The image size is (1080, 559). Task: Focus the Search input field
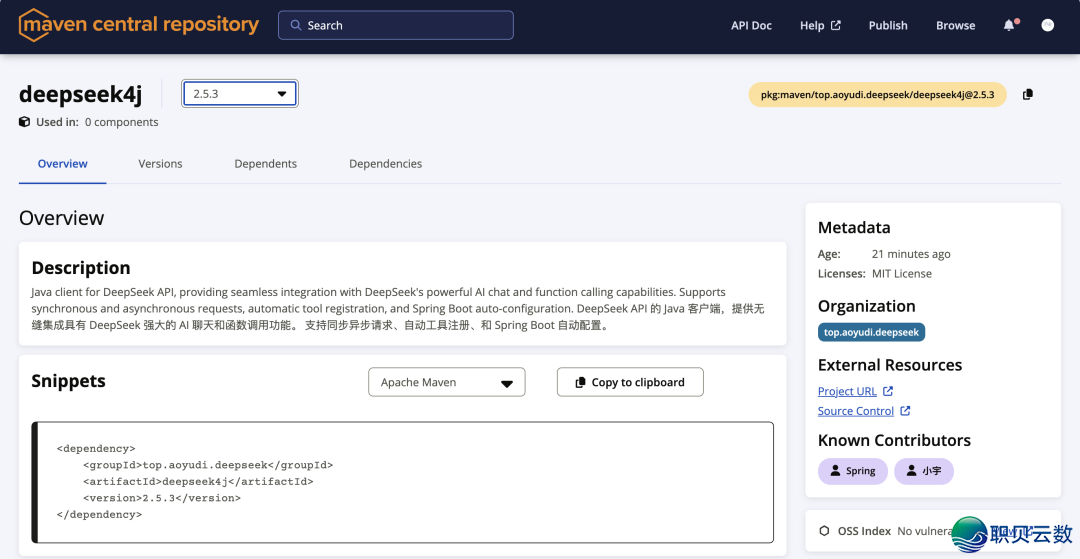(x=396, y=25)
